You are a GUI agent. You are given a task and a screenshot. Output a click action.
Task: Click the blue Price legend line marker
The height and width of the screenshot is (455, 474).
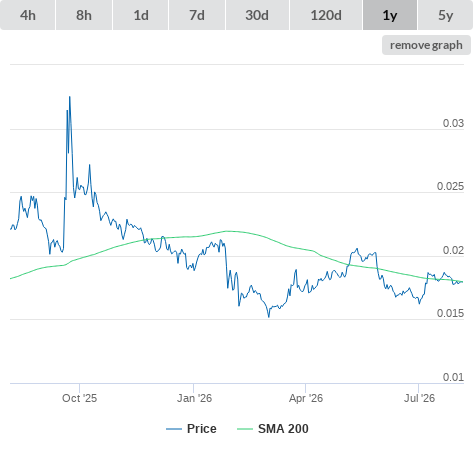point(174,429)
